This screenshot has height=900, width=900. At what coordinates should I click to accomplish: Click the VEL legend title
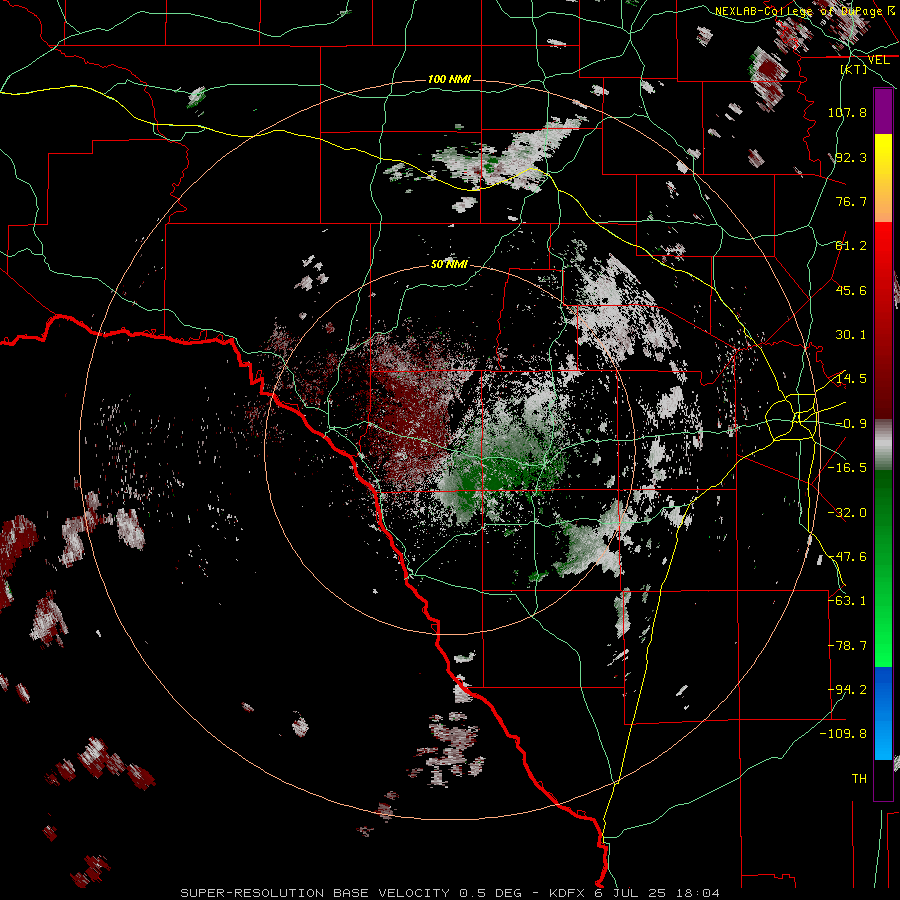point(879,60)
